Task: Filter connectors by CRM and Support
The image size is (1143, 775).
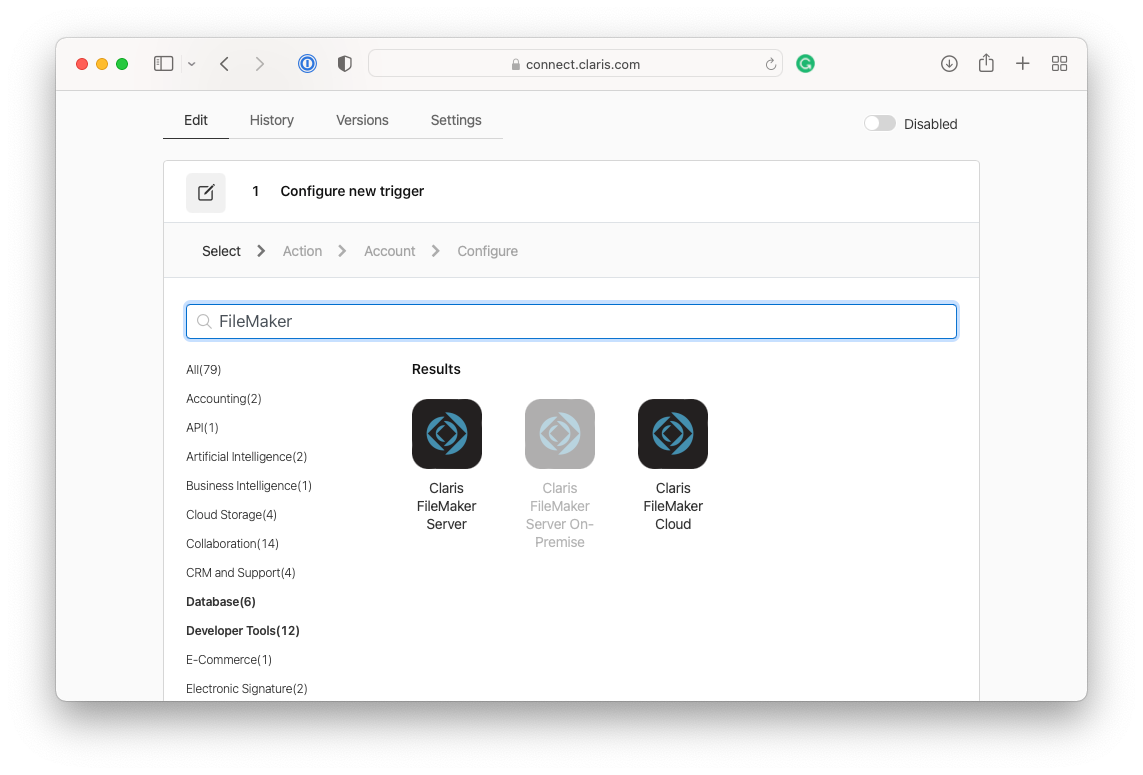Action: 240,572
